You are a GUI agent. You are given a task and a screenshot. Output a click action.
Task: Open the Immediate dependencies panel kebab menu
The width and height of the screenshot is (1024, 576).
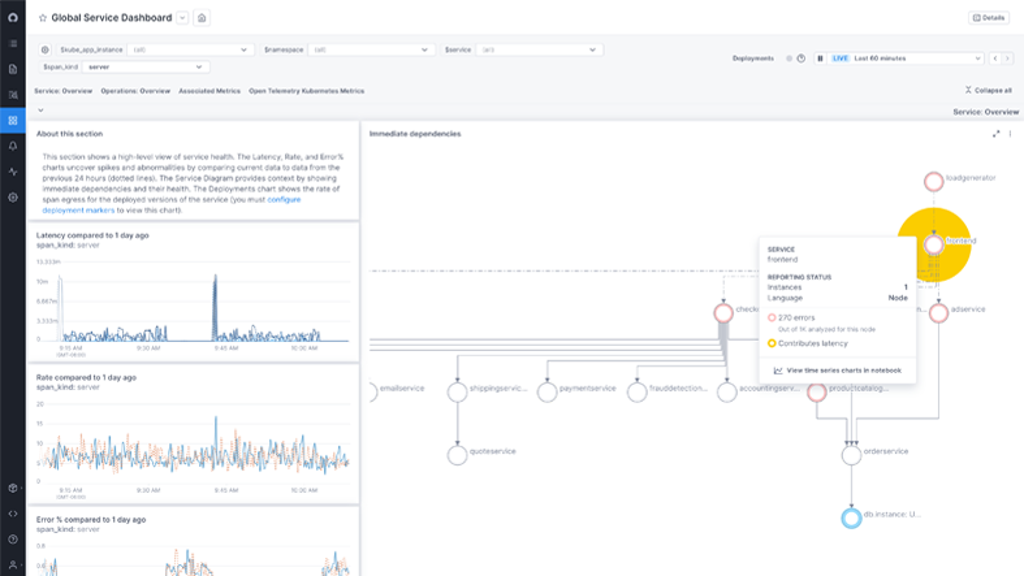[x=1010, y=134]
